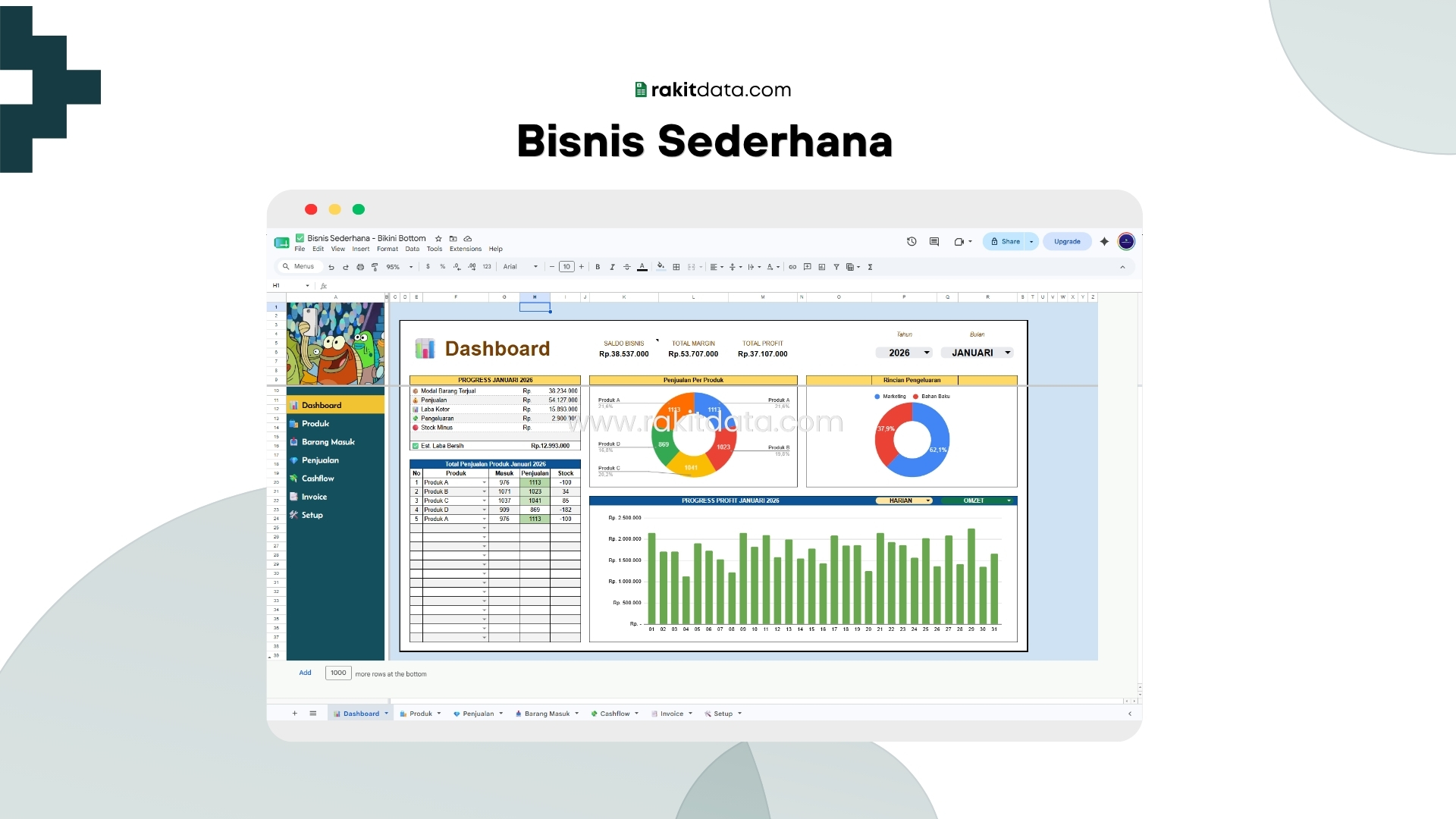Open the text color picker (underlined A)
The width and height of the screenshot is (1456, 819).
tap(642, 267)
